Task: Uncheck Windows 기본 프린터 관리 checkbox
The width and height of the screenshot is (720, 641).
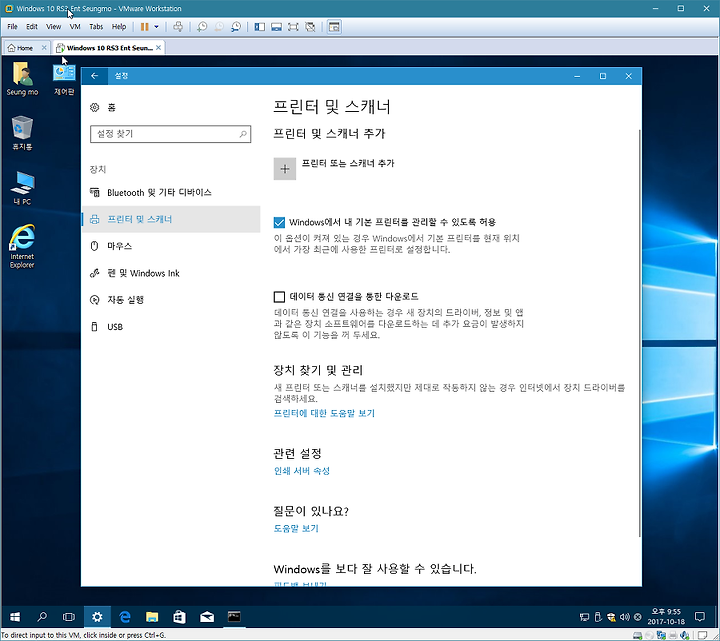Action: (279, 223)
